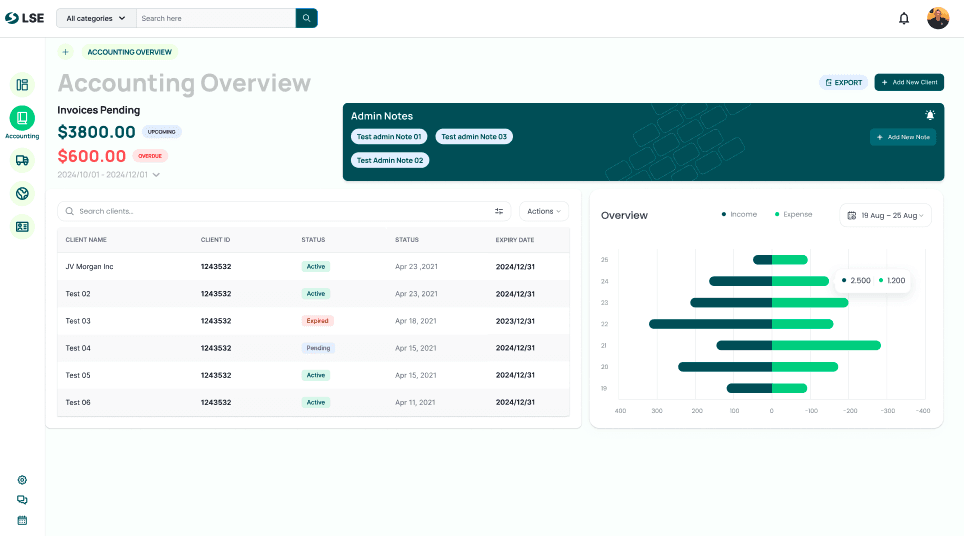Select the Accounting book icon in sidebar

click(22, 118)
